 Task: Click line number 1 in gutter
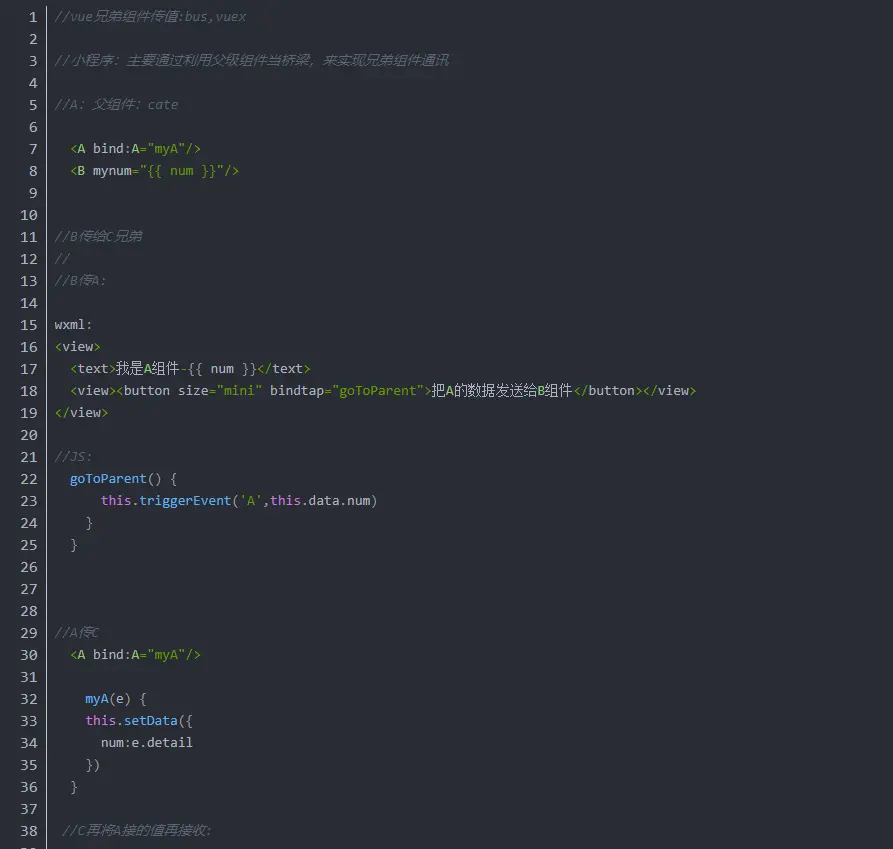[x=33, y=17]
